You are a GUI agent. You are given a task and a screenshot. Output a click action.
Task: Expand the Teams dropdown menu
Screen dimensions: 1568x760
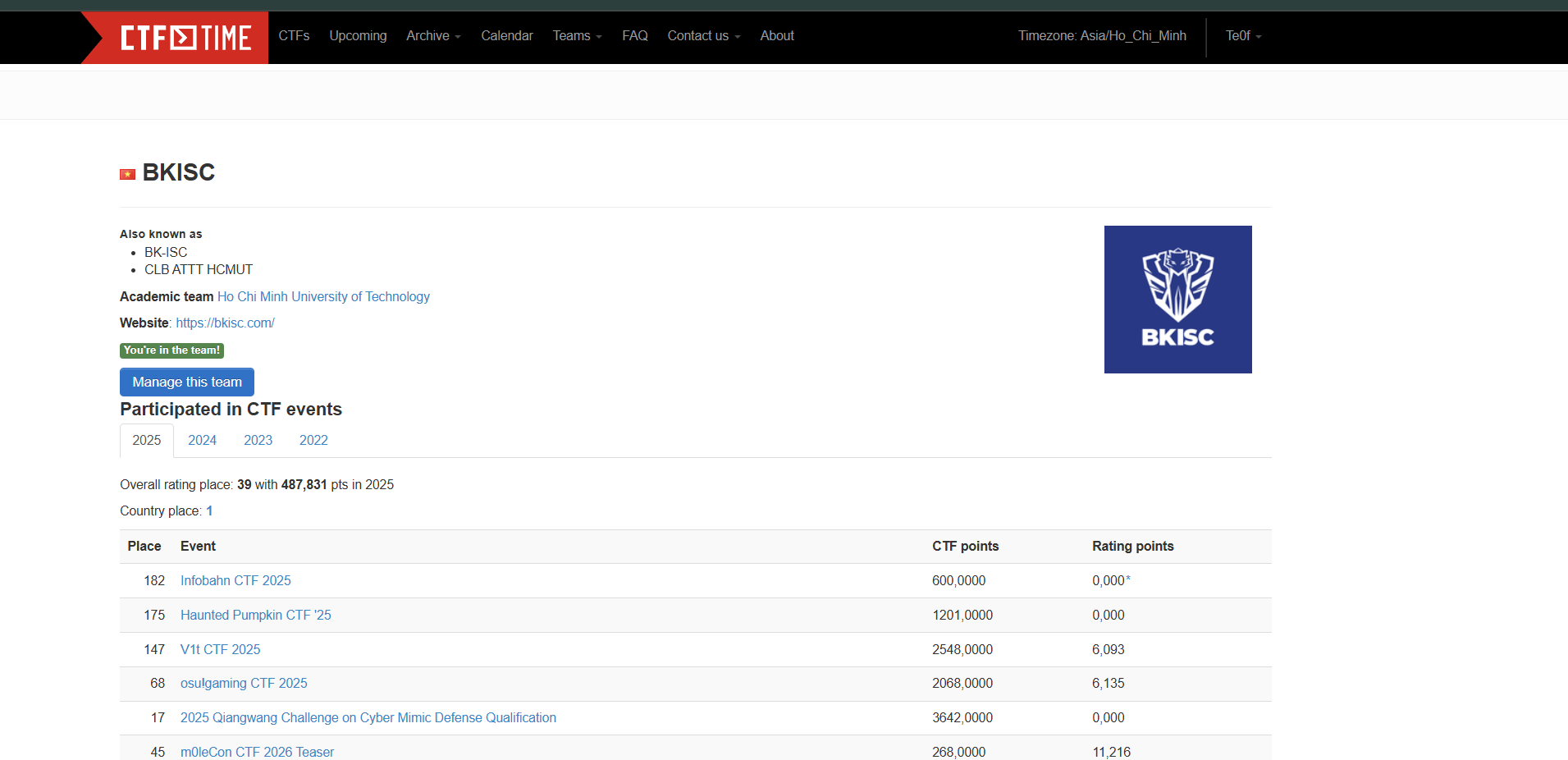tap(577, 36)
